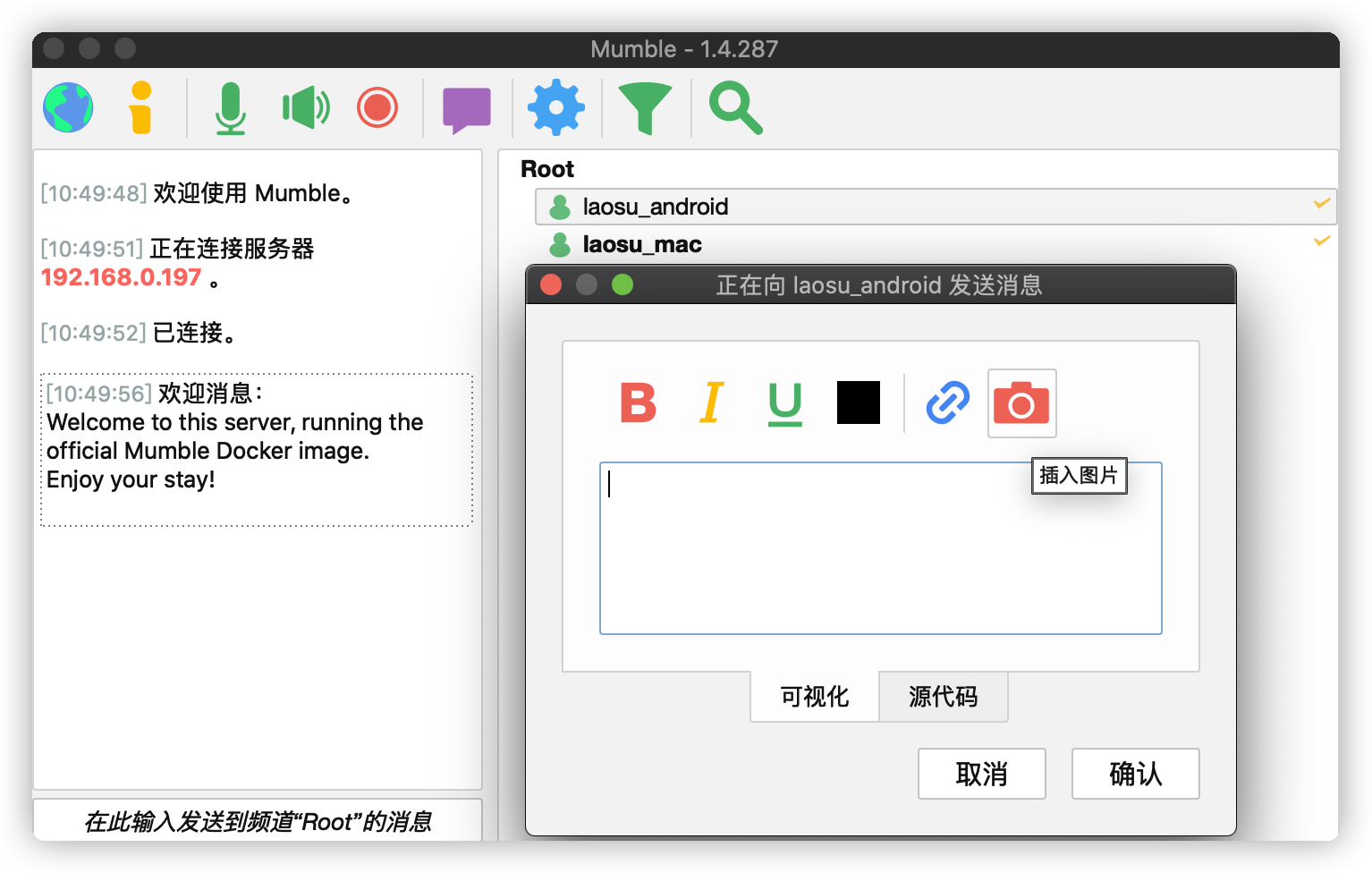Toggle the green channel filter funnel

tap(645, 108)
